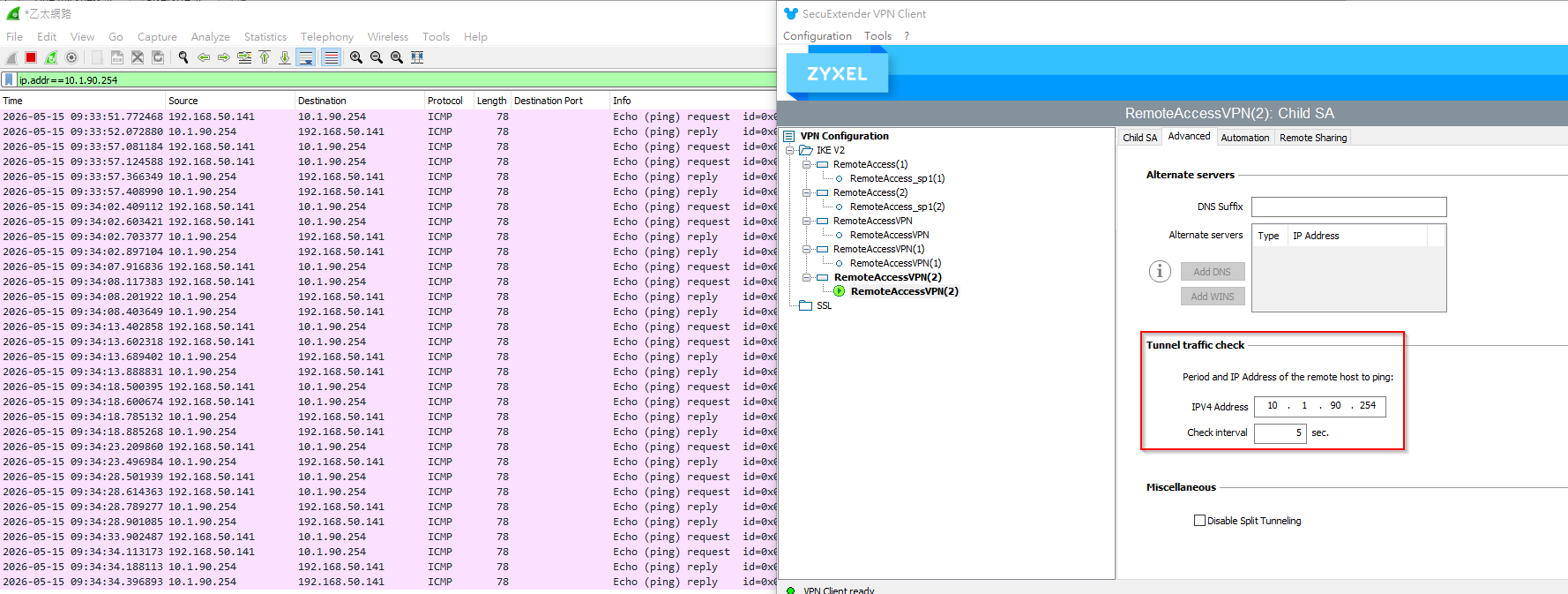The height and width of the screenshot is (594, 1568).
Task: Collapse the RemoteAccessVPN tree node
Action: (806, 221)
